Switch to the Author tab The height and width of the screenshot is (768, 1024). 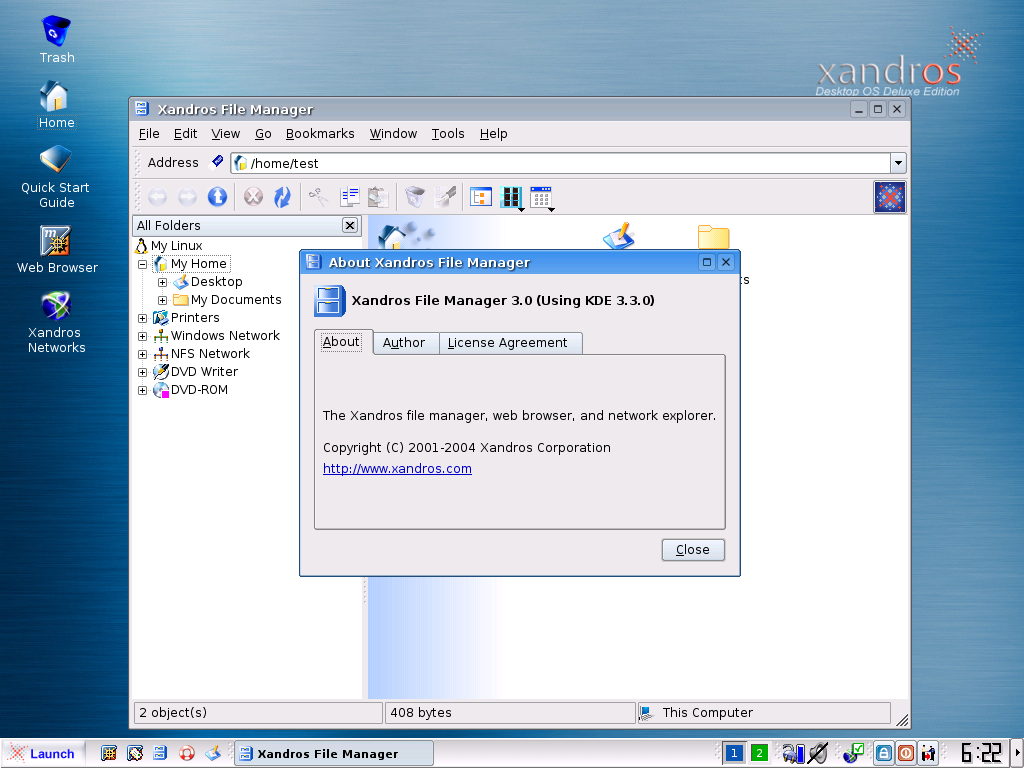click(x=406, y=343)
